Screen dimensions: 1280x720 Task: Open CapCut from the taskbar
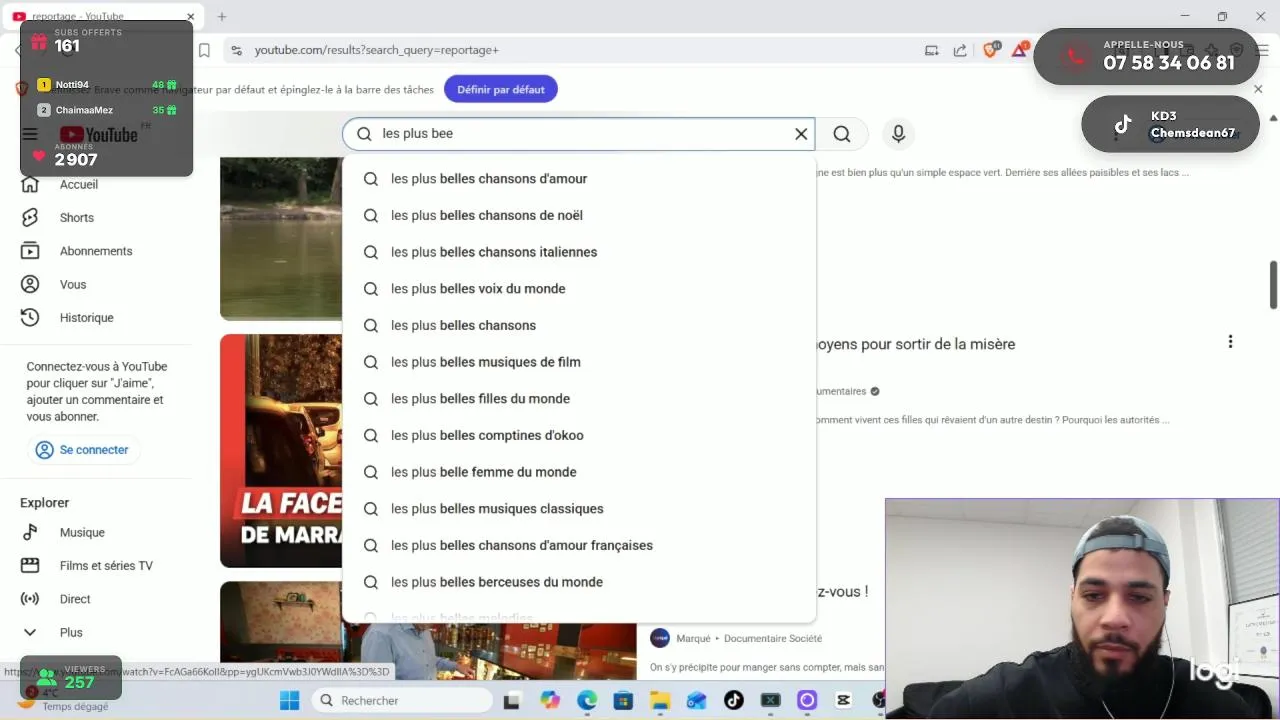coord(844,700)
